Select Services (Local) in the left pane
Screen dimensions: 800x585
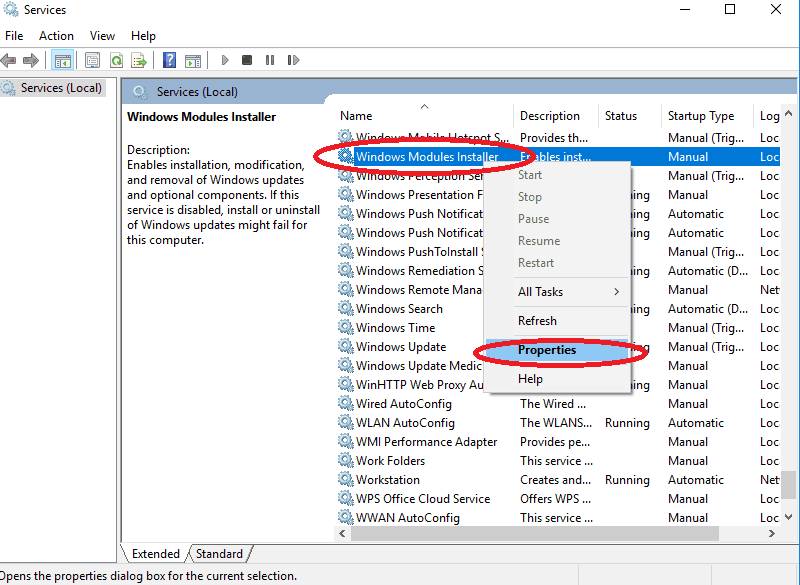[x=60, y=87]
